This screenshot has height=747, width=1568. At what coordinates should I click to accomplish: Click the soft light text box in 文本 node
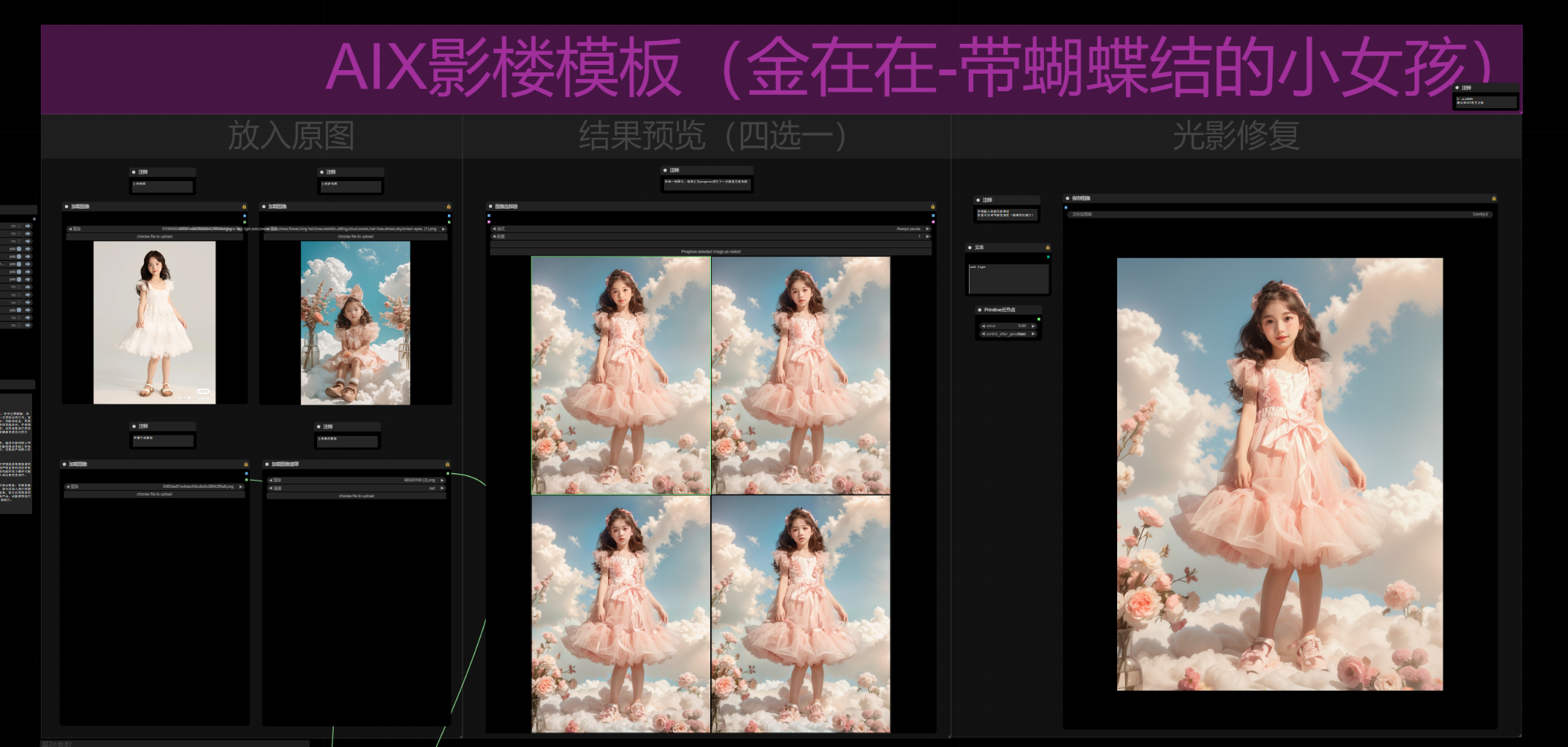1008,279
